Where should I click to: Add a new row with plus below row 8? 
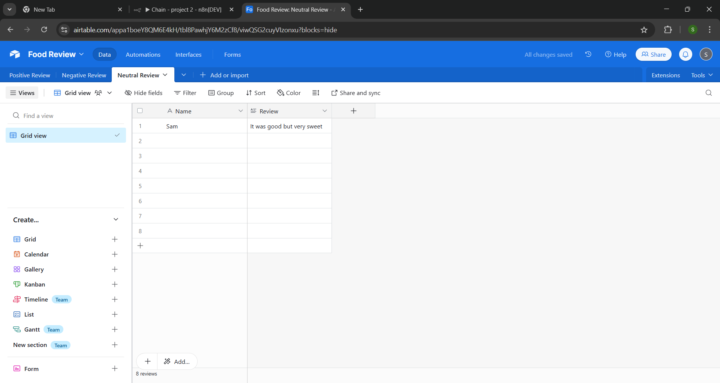click(x=141, y=245)
